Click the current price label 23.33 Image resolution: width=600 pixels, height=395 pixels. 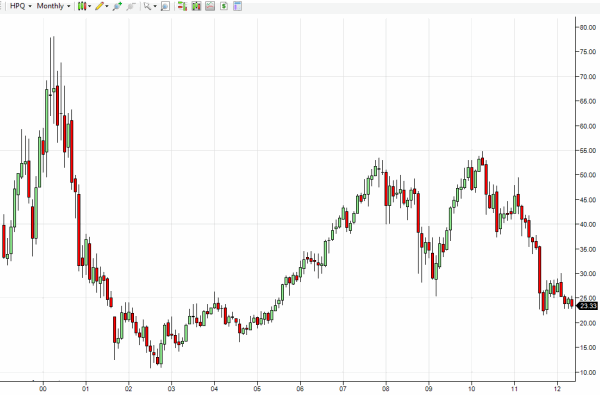pos(587,306)
